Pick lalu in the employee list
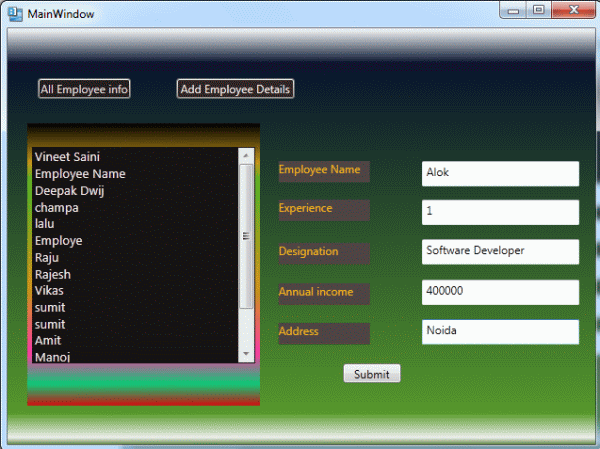 click(x=135, y=224)
